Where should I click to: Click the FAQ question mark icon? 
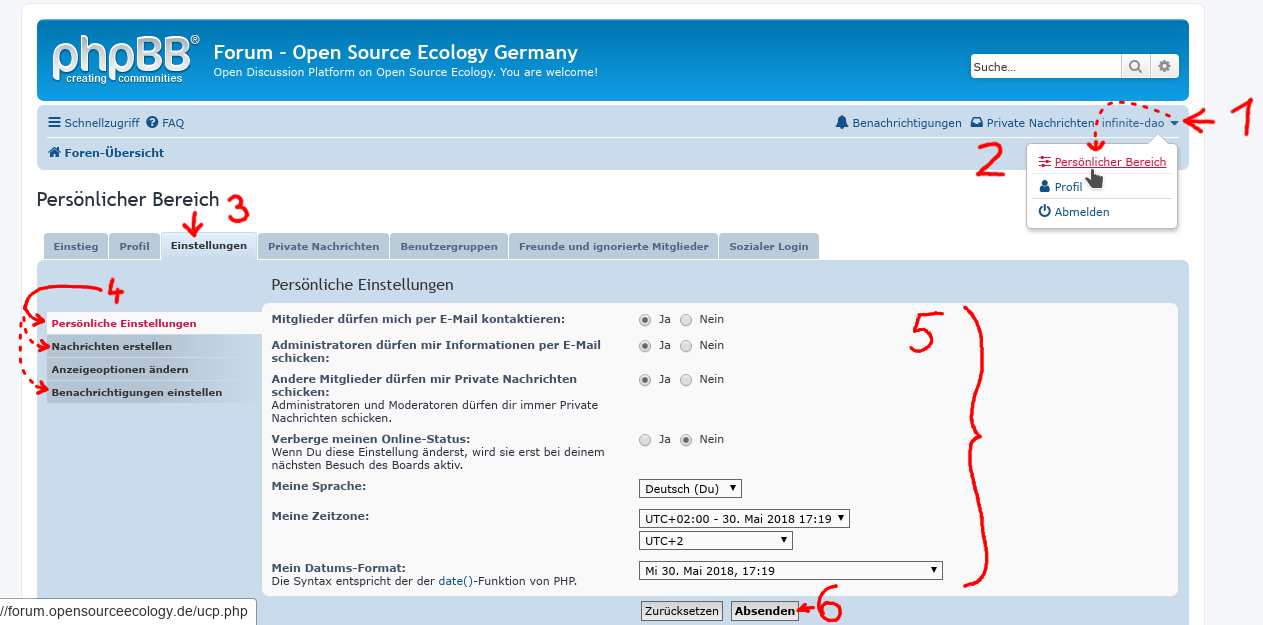[x=152, y=123]
